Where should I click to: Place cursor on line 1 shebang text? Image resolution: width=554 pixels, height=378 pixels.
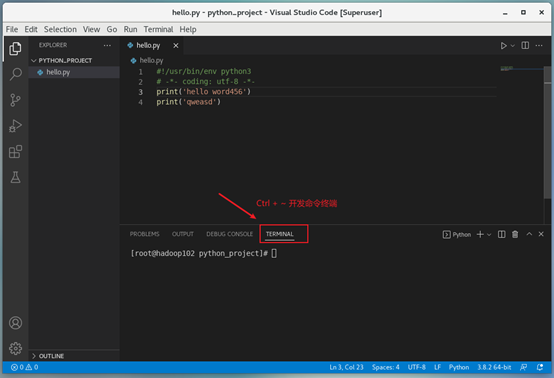pos(204,71)
